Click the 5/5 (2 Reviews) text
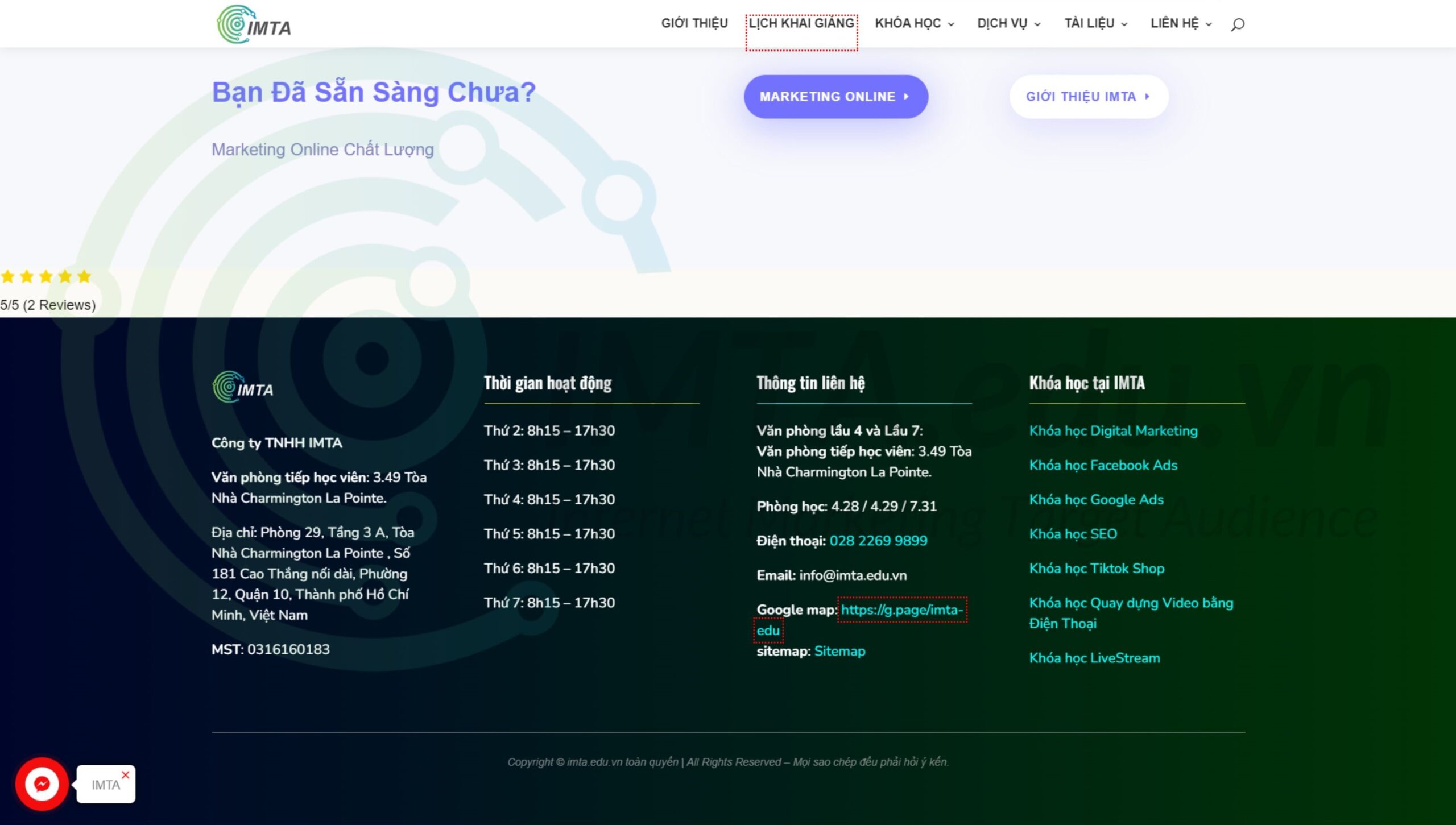Viewport: 1456px width, 825px height. click(48, 305)
